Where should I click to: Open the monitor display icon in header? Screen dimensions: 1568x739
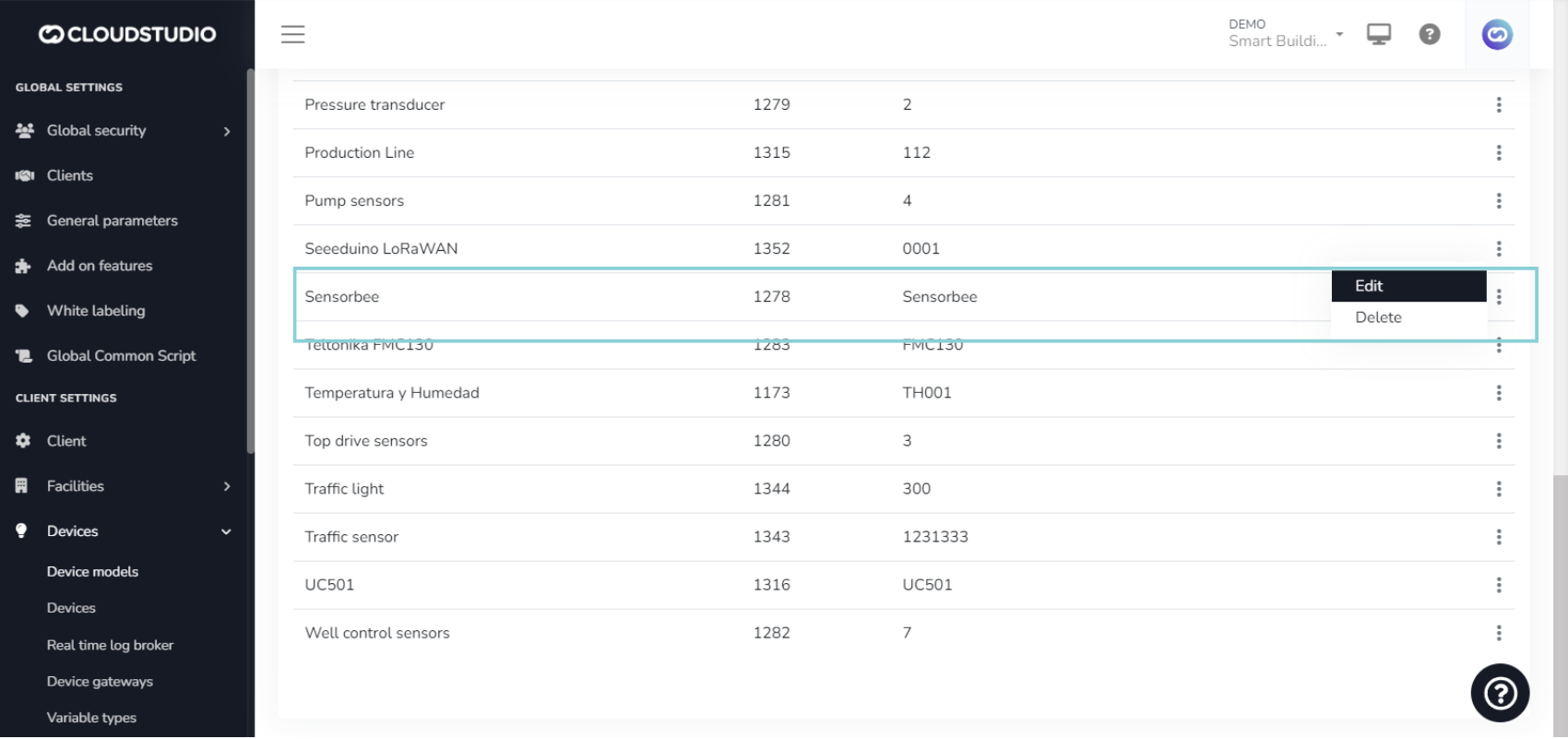click(x=1378, y=34)
